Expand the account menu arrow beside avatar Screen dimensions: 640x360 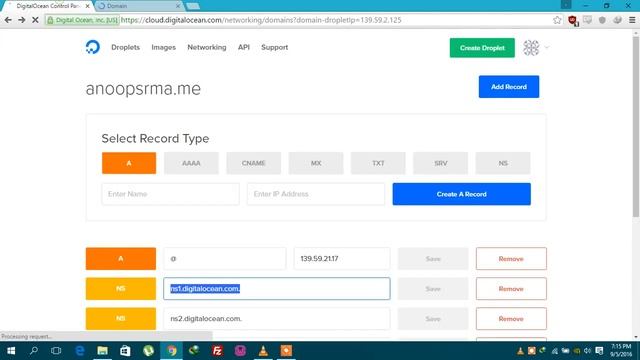(x=547, y=47)
